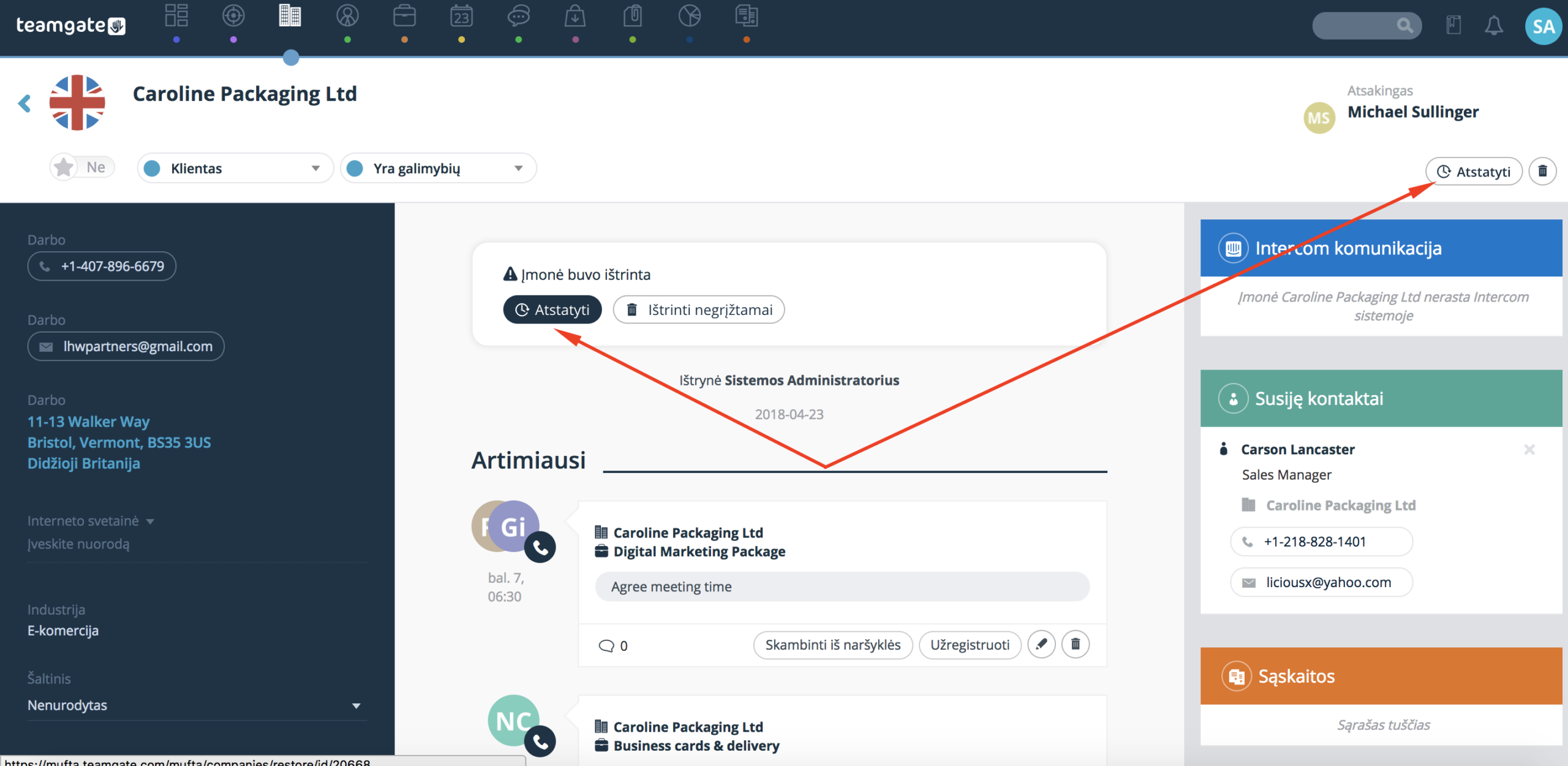Open the dashboard icon in top navigation

tap(176, 16)
